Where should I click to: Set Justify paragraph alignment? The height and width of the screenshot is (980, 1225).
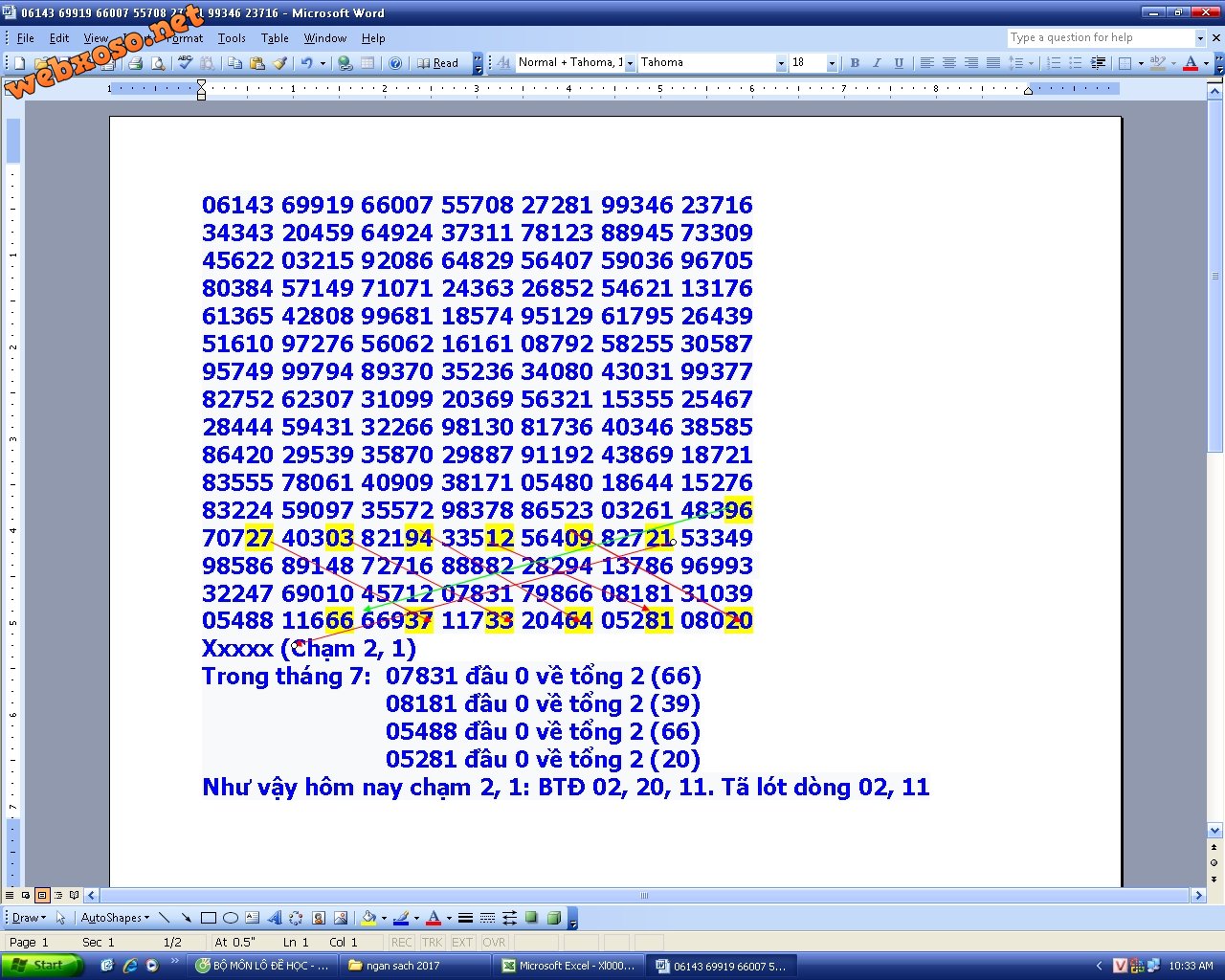(x=993, y=63)
